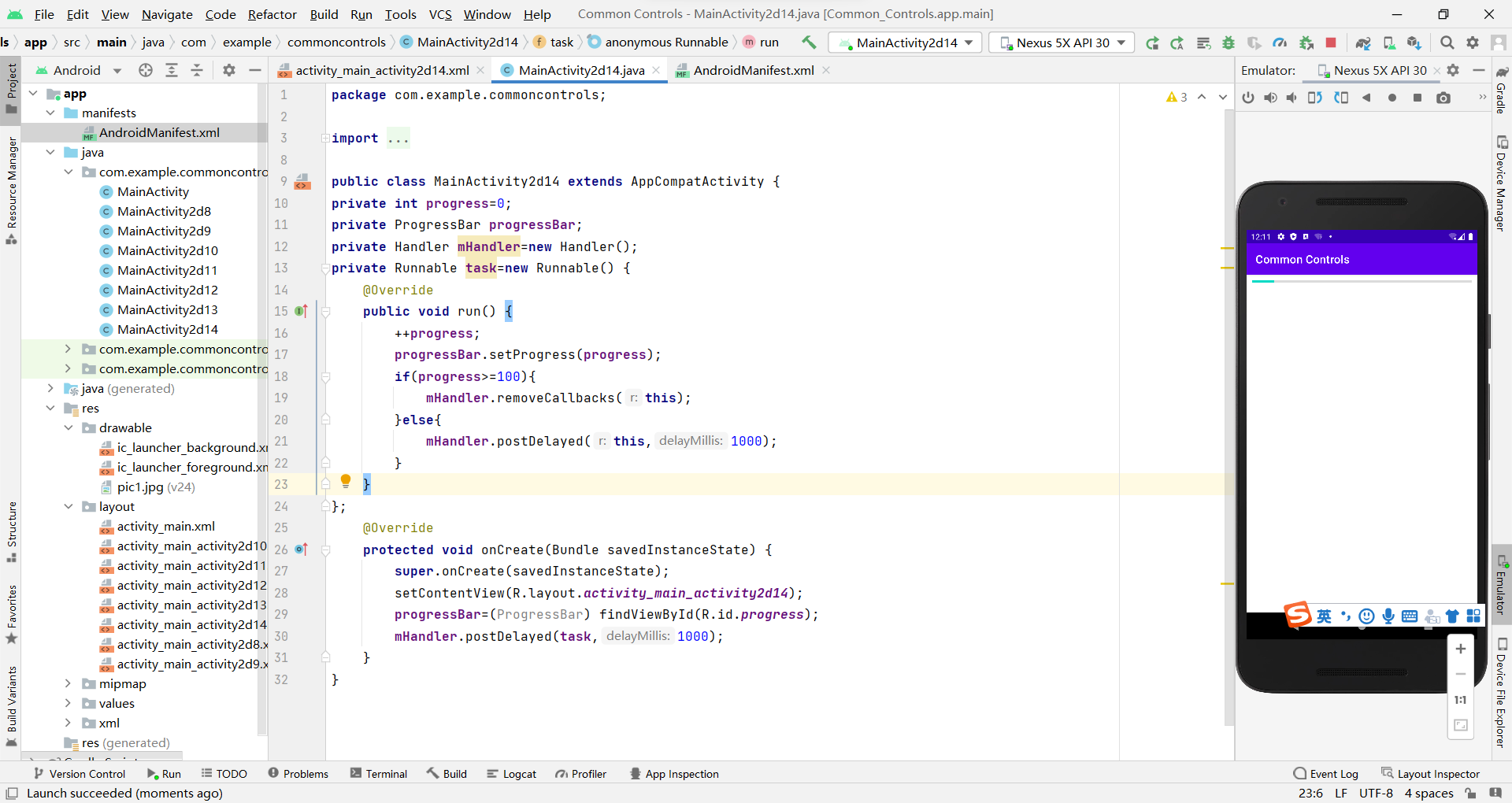Open the Refactor menu
The width and height of the screenshot is (1512, 803).
[272, 14]
